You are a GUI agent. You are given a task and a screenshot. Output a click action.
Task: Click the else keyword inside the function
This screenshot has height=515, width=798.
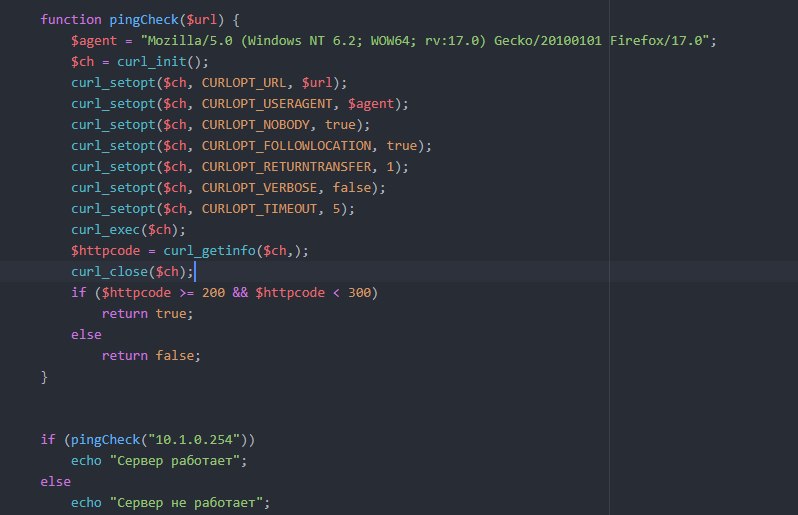click(x=87, y=335)
